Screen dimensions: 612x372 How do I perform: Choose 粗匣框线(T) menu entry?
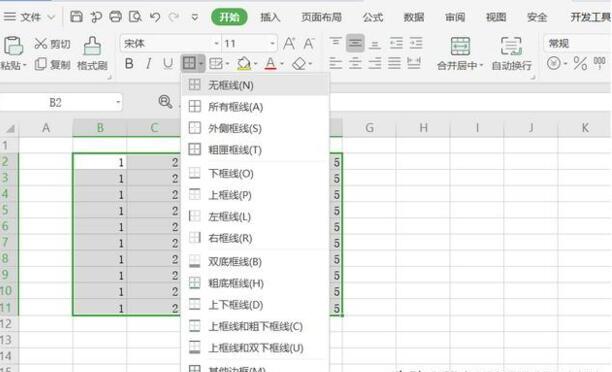coord(255,150)
